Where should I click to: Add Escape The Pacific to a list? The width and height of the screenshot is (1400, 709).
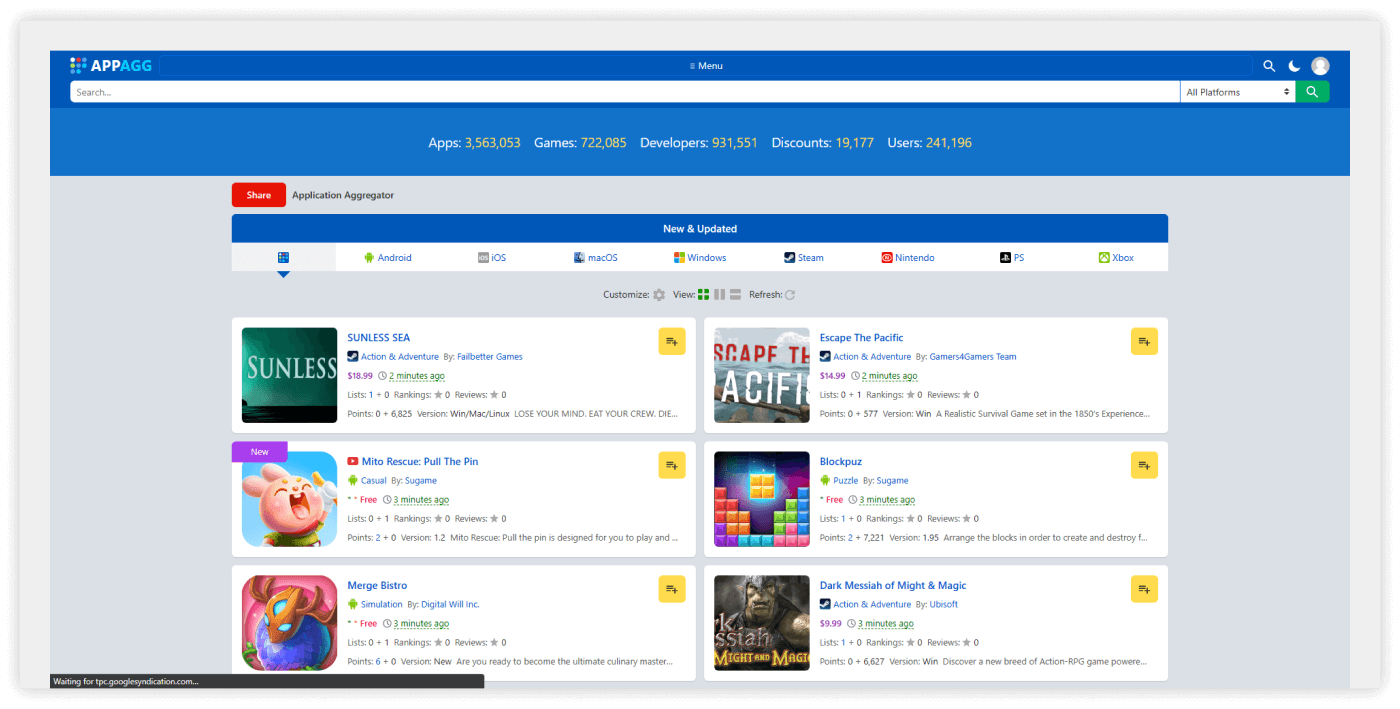tap(1144, 341)
